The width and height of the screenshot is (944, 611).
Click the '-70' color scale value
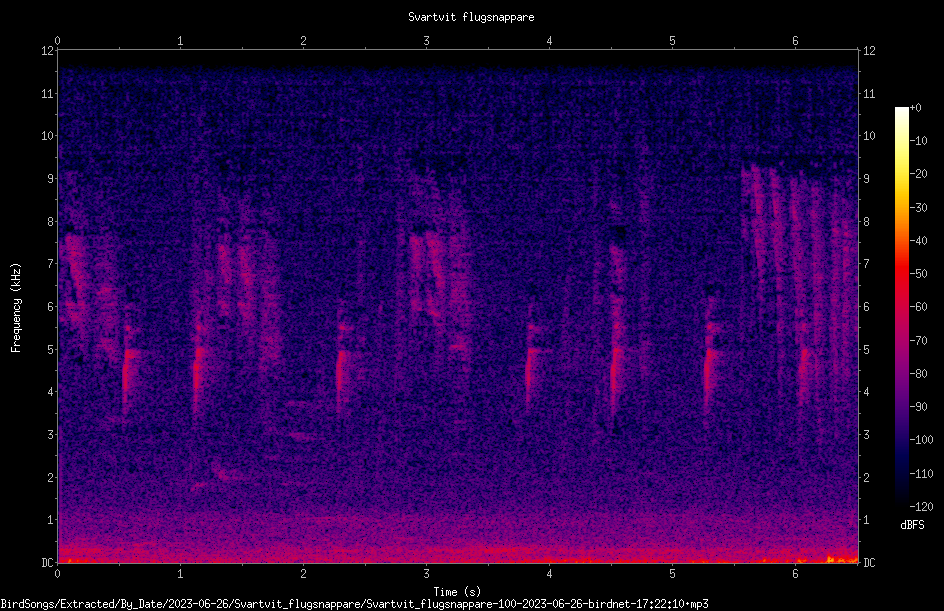919,341
